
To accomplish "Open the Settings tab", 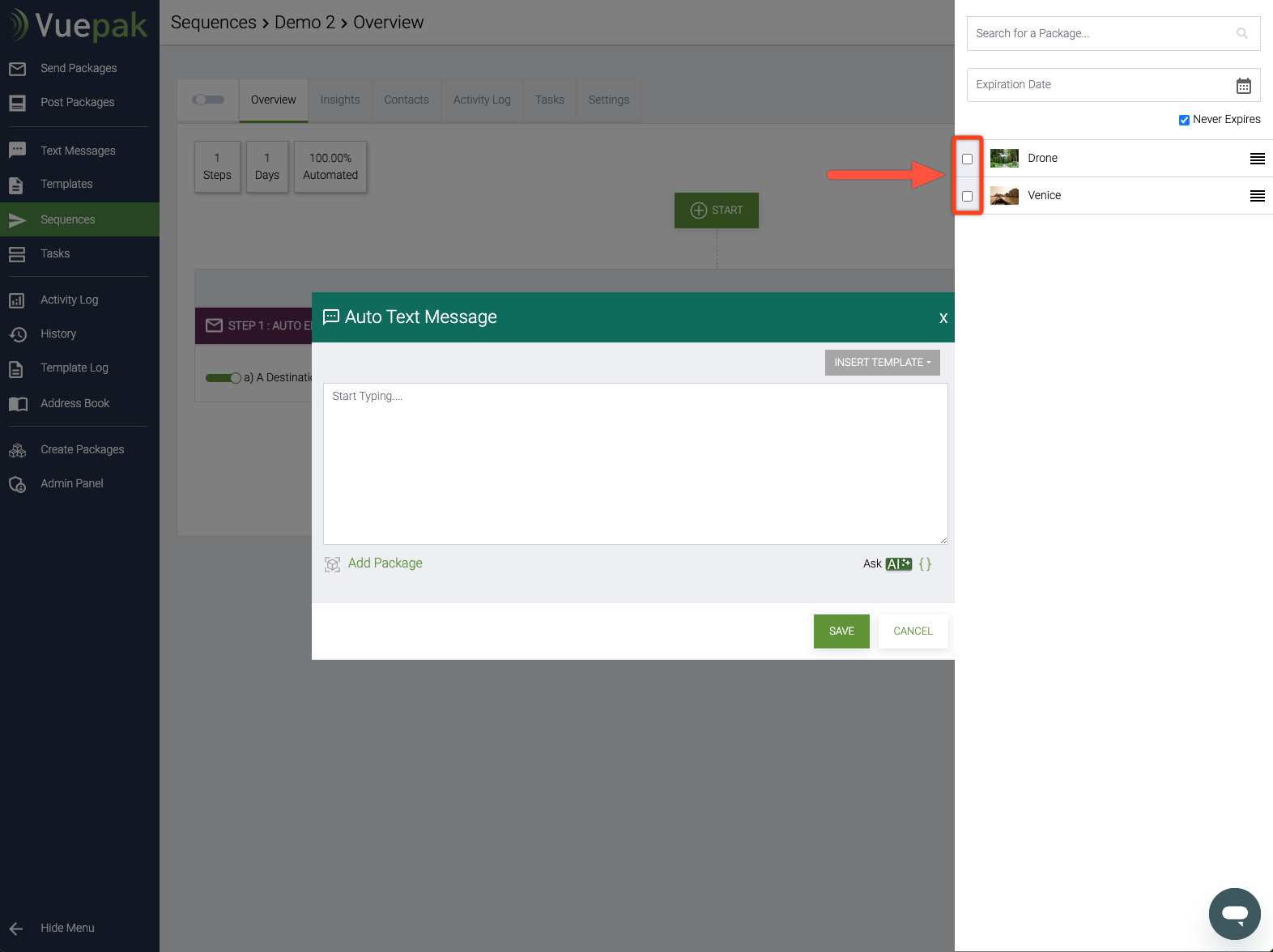I will [x=608, y=100].
